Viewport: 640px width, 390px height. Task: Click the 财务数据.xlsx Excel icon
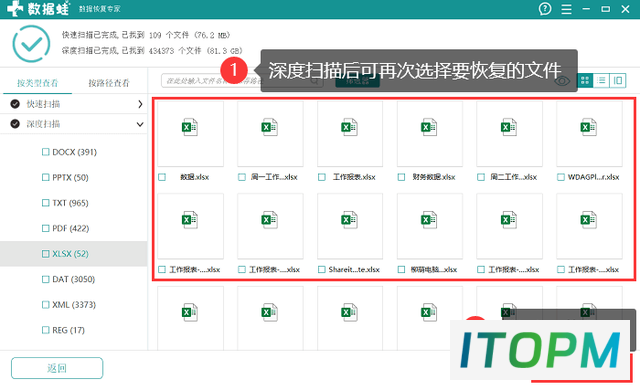[429, 127]
